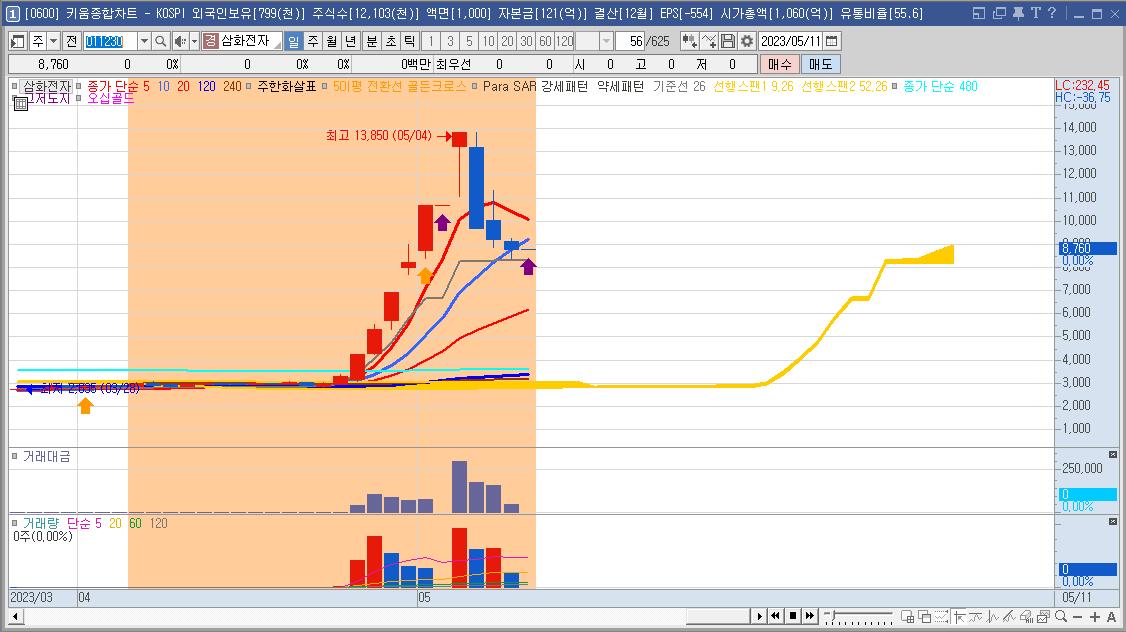Select the 분 (minute) period toggle

[x=372, y=42]
